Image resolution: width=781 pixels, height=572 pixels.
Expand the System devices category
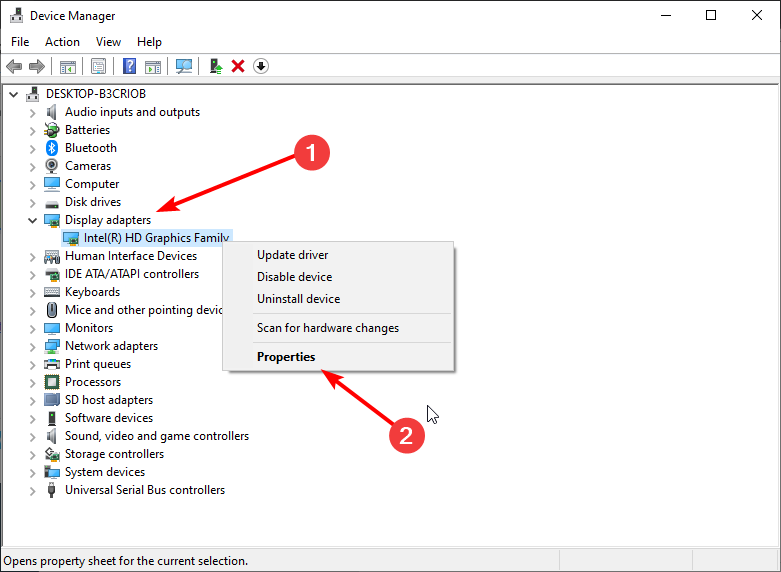33,473
